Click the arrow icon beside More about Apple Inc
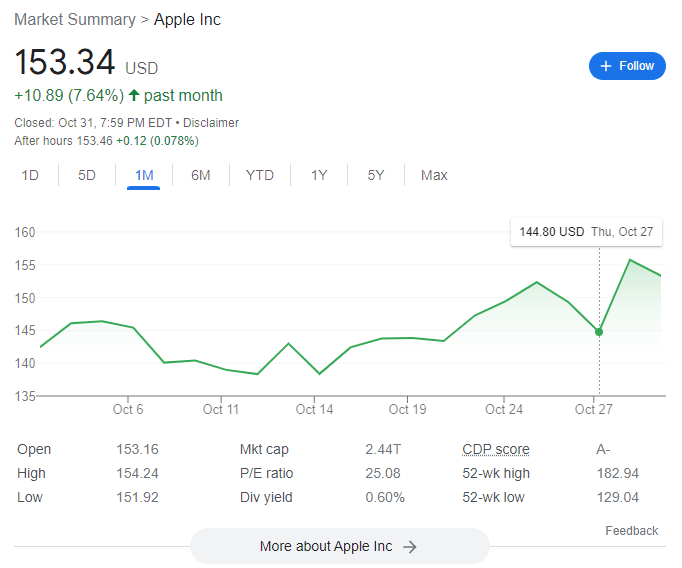 (x=410, y=547)
